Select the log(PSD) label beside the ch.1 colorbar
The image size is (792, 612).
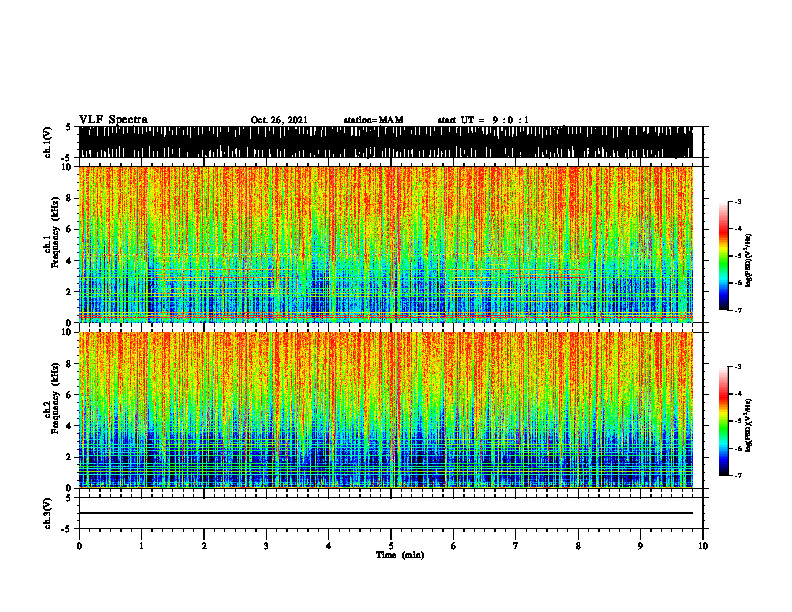click(748, 260)
